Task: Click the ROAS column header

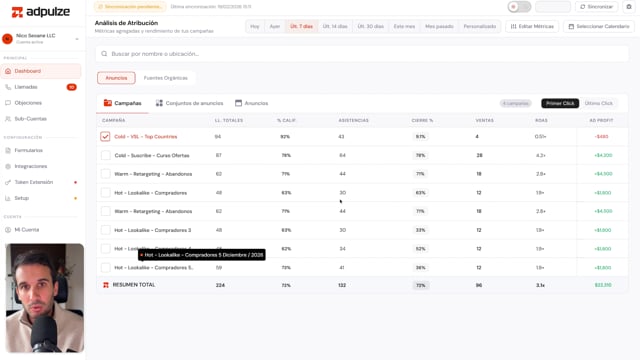Action: 541,120
